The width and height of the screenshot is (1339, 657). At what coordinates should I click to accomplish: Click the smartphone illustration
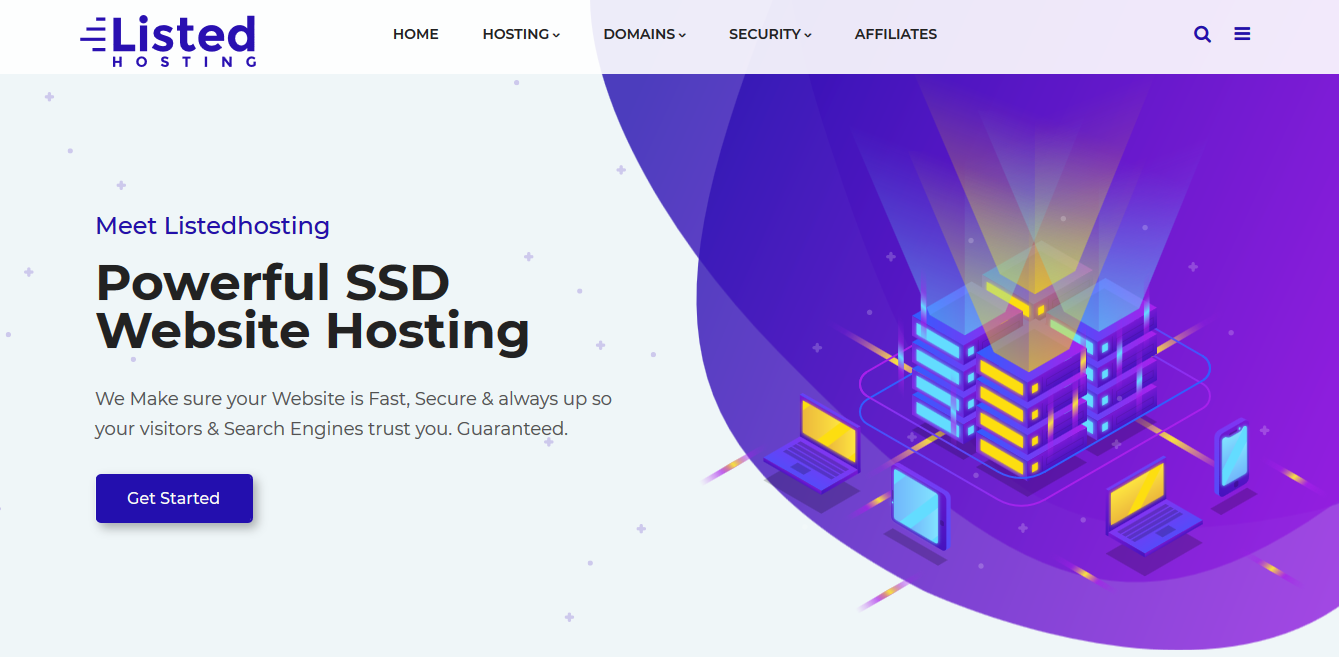1231,457
